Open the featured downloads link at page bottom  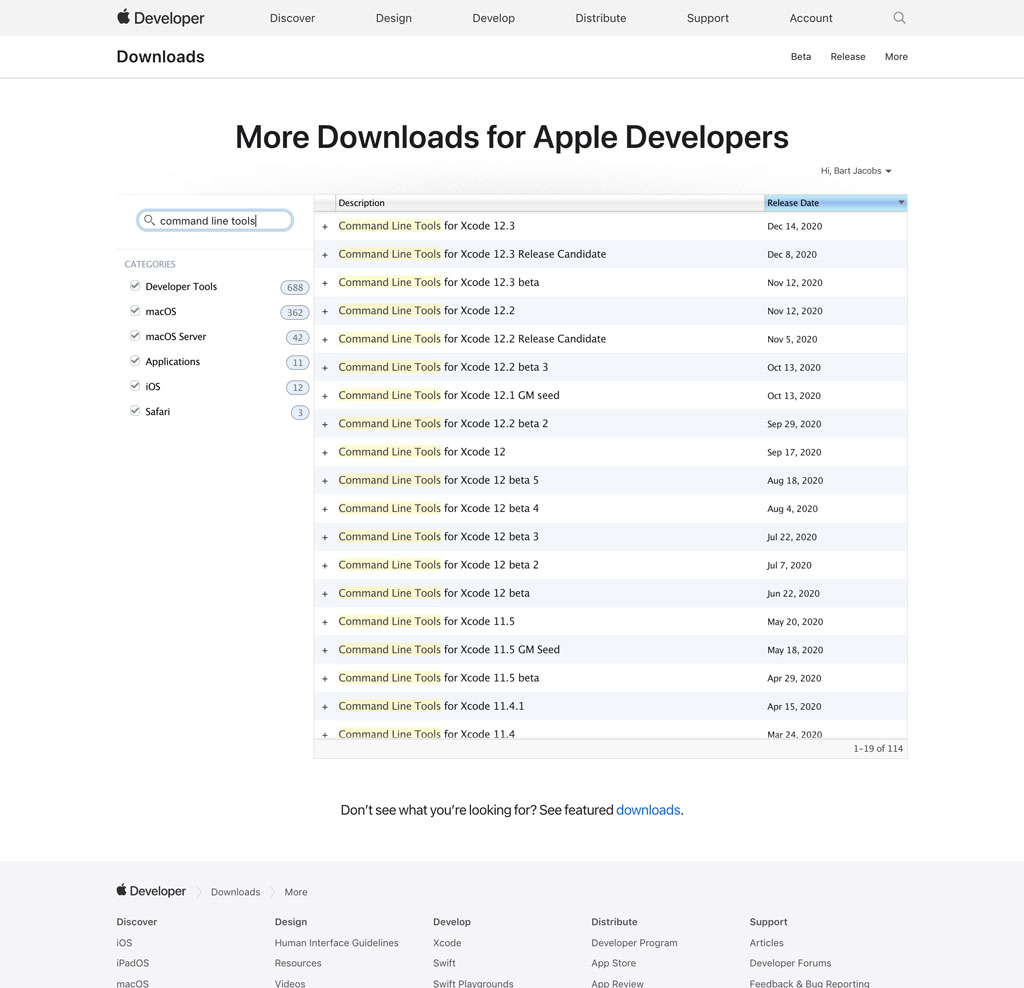648,810
